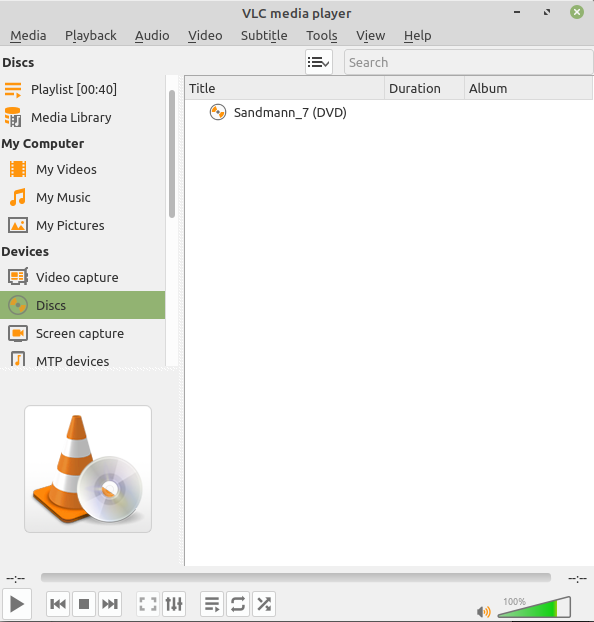Image resolution: width=594 pixels, height=622 pixels.
Task: Stop playback
Action: (84, 604)
